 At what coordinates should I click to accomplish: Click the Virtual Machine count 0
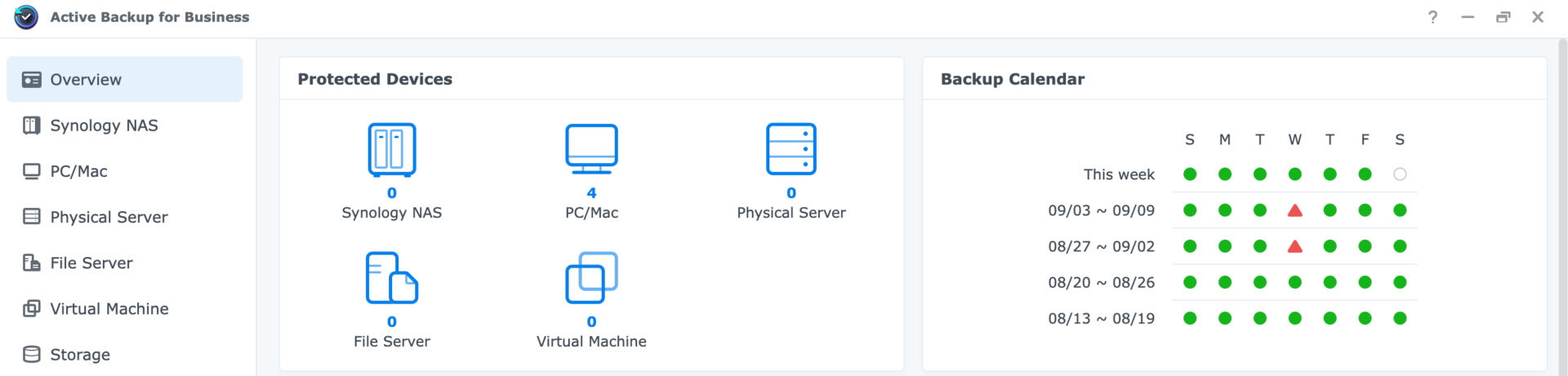click(591, 322)
